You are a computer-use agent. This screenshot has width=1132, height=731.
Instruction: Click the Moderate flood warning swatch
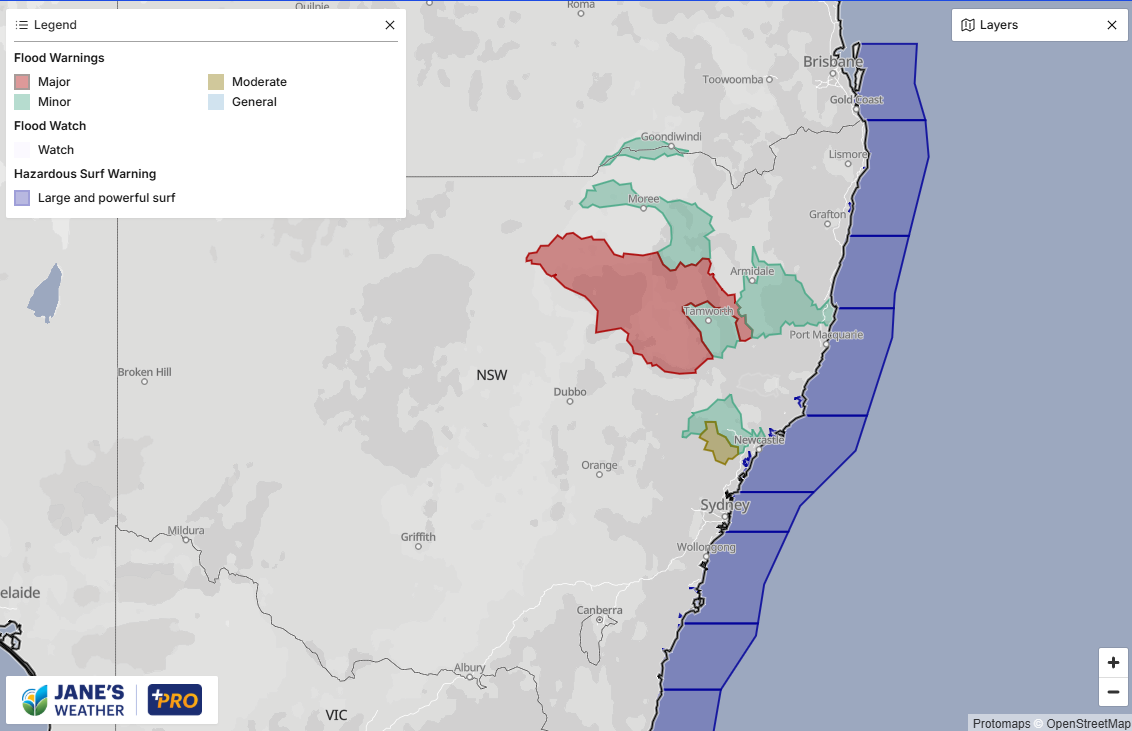216,81
